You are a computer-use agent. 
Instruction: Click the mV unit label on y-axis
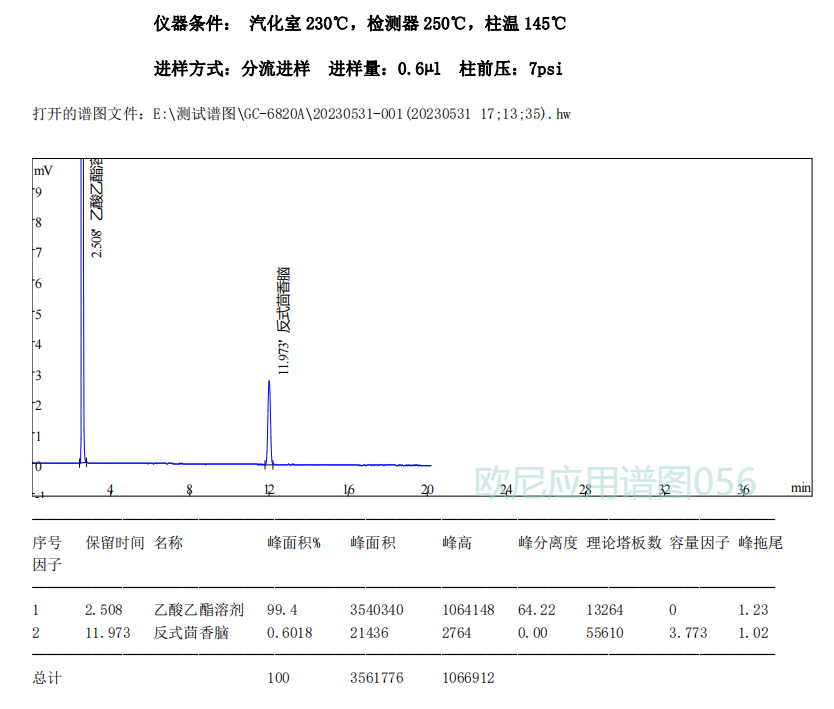(42, 170)
